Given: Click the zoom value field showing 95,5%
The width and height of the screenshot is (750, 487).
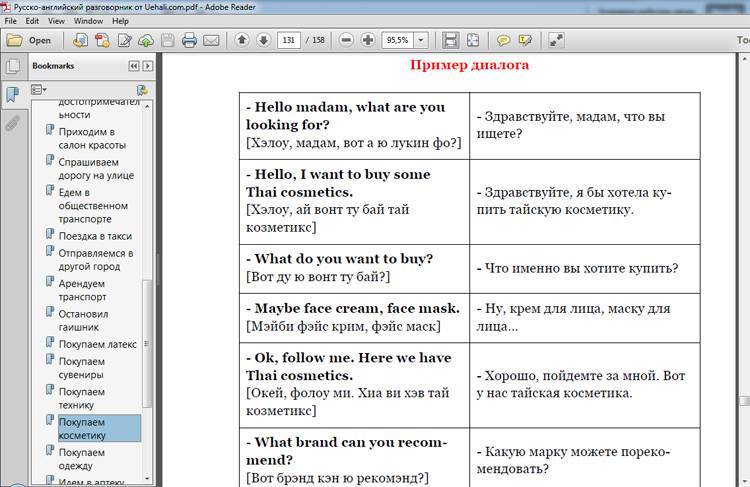Looking at the screenshot, I should tap(397, 41).
